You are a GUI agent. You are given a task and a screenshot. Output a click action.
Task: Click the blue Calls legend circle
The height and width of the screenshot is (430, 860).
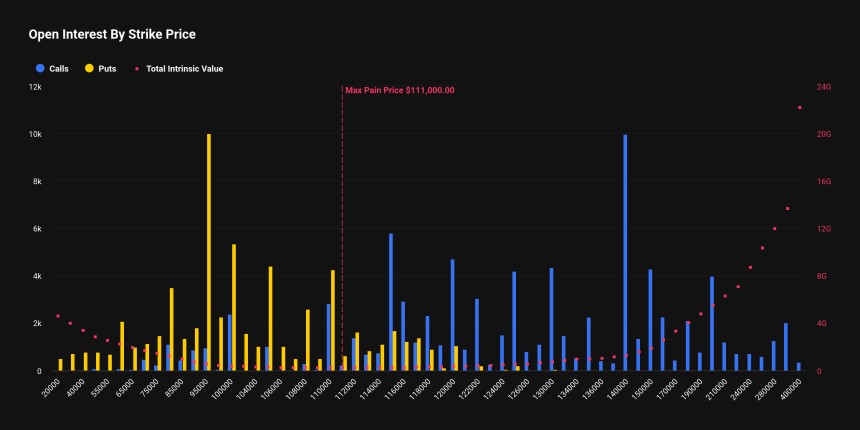[x=39, y=69]
